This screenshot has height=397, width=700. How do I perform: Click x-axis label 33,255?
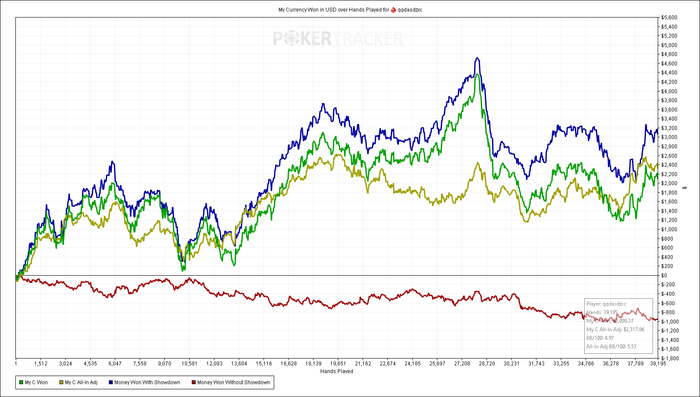pyautogui.click(x=561, y=364)
